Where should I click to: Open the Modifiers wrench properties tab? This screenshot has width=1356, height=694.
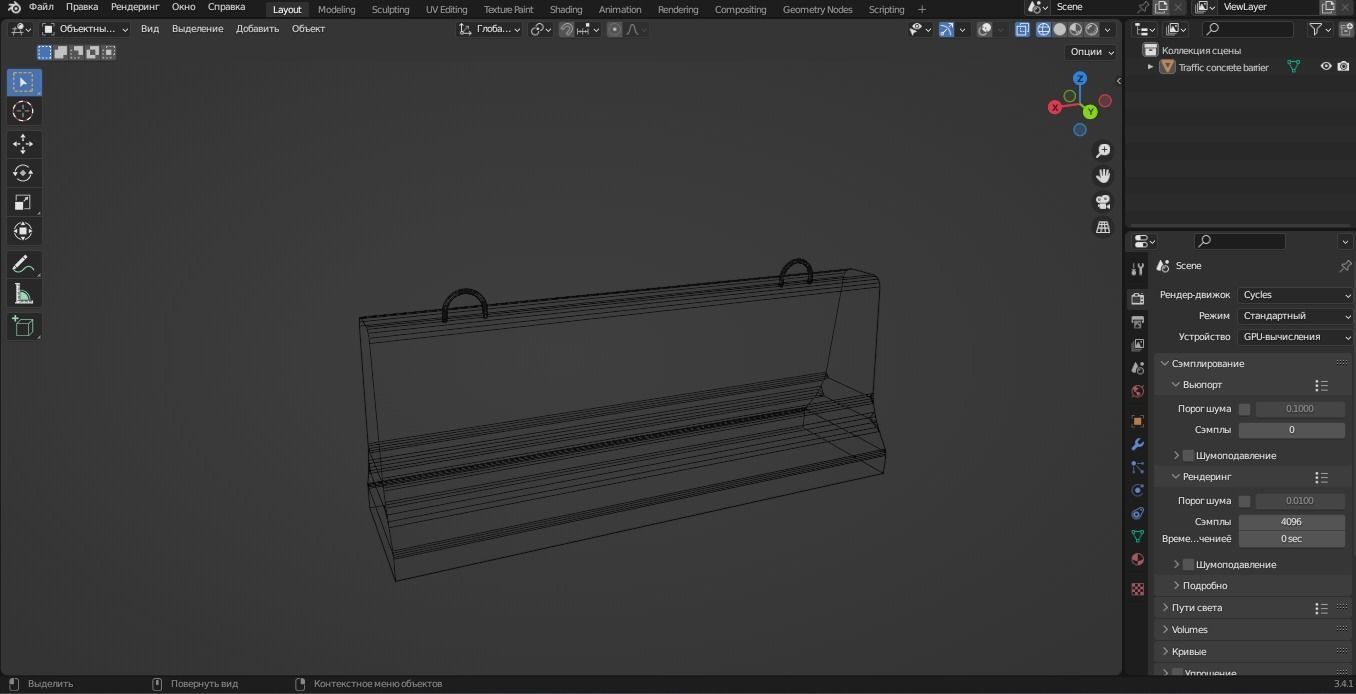coord(1137,444)
